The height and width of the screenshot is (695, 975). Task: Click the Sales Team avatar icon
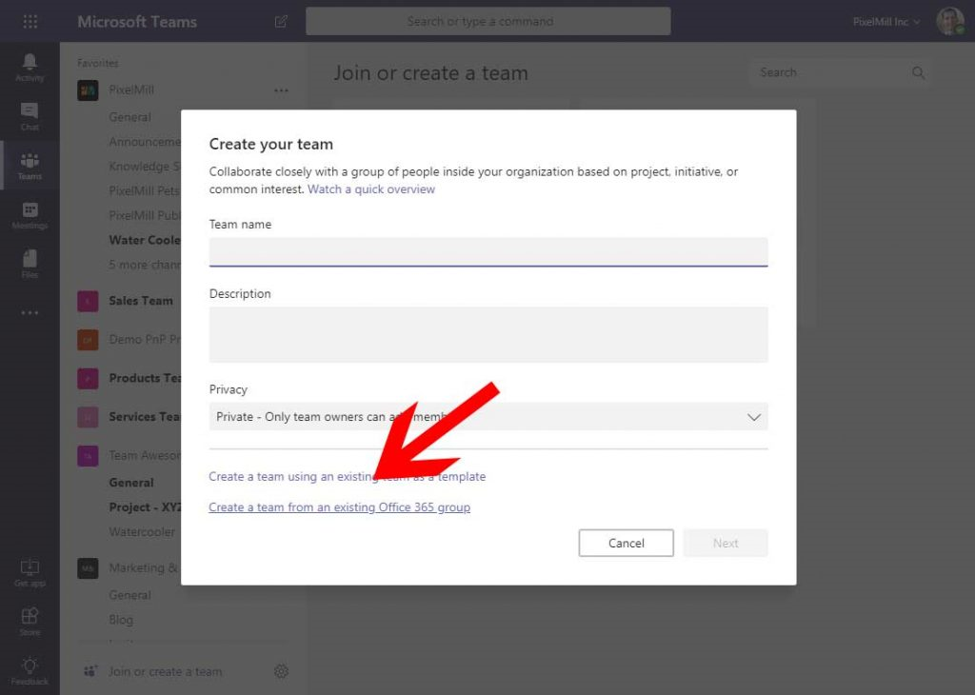pyautogui.click(x=88, y=301)
